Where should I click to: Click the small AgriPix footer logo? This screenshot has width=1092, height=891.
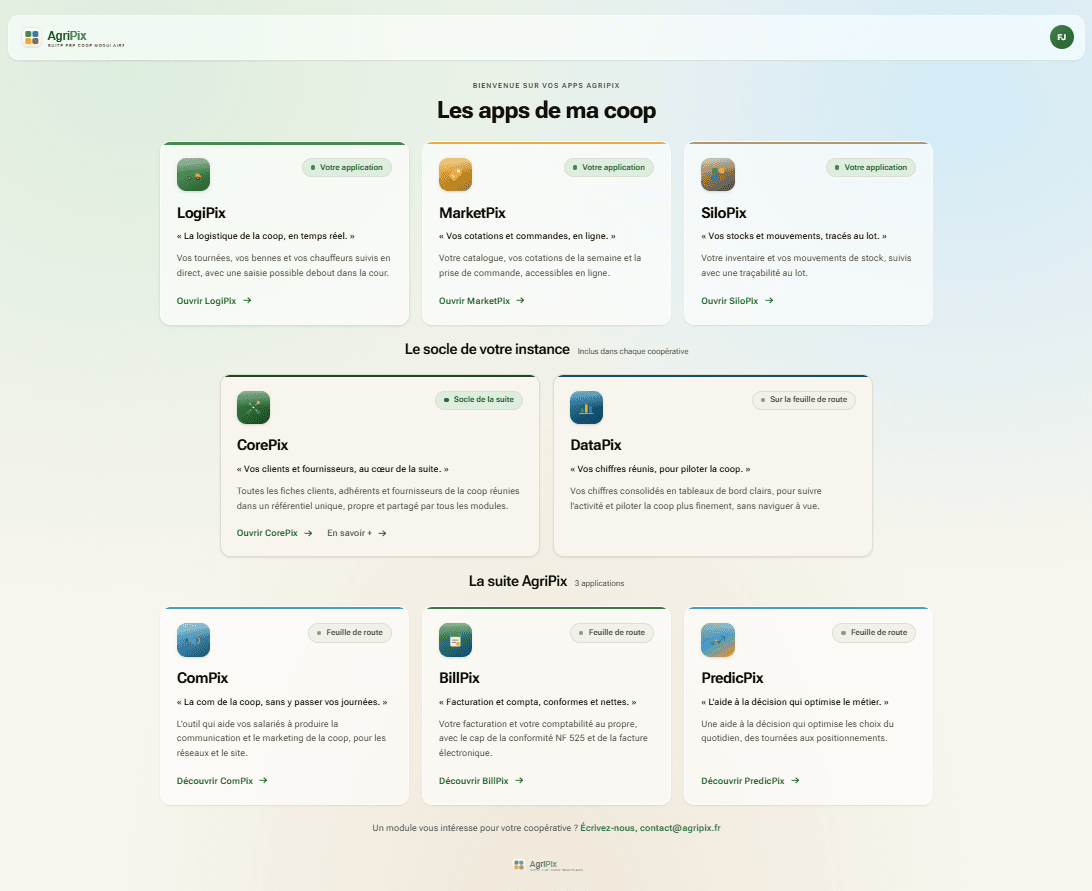pyautogui.click(x=547, y=865)
